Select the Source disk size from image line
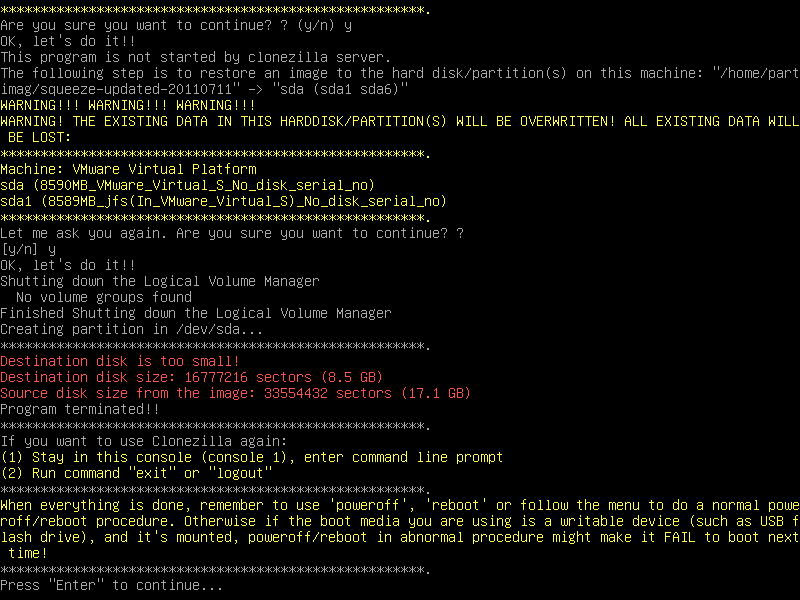800x600 pixels. (x=235, y=393)
